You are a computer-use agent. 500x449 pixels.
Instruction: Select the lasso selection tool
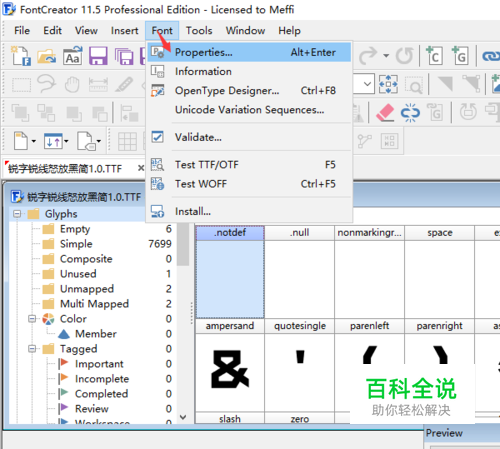click(x=46, y=84)
